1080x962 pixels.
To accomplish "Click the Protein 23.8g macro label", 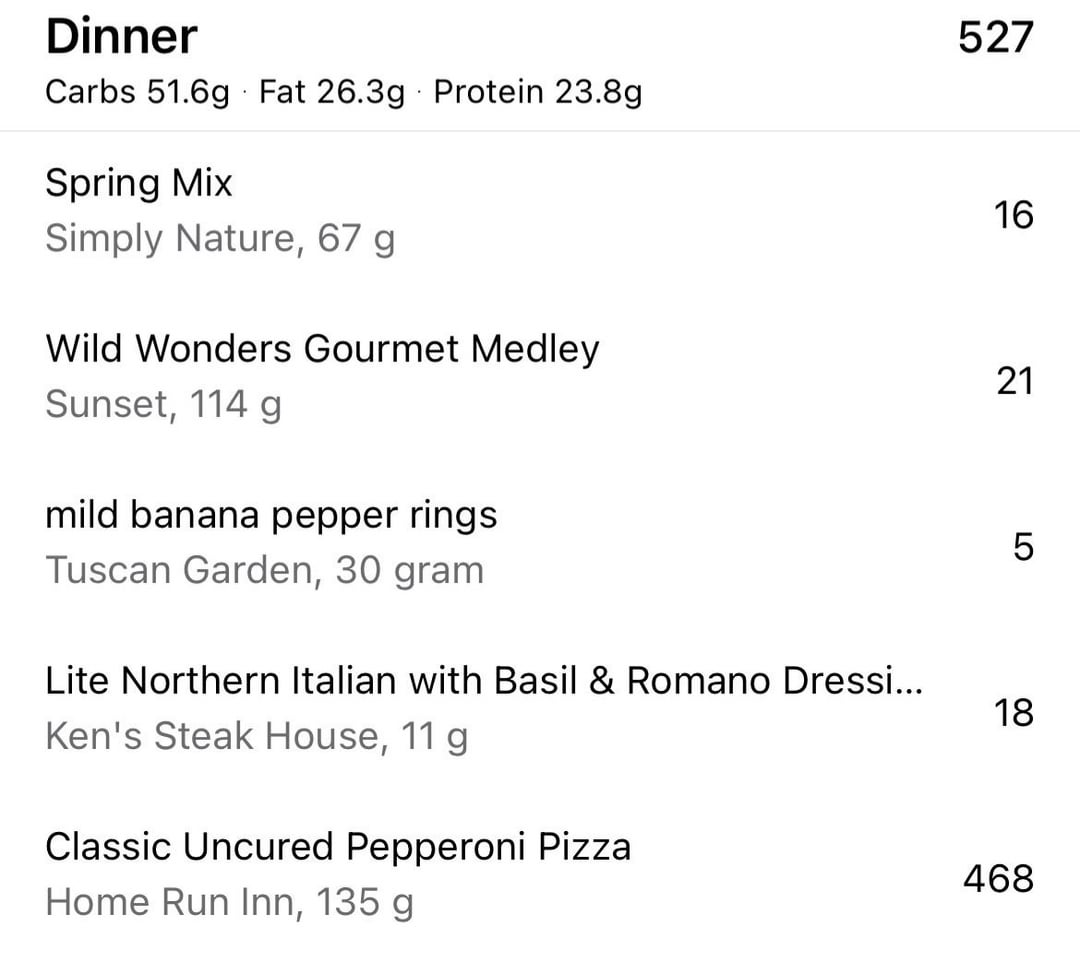I will click(538, 92).
